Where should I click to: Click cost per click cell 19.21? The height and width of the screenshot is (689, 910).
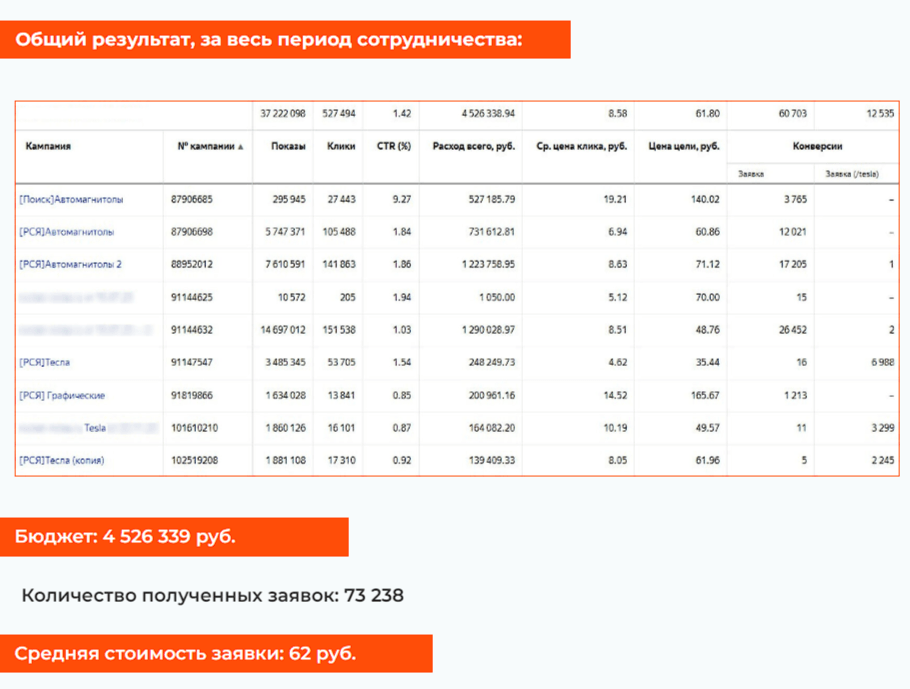615,199
